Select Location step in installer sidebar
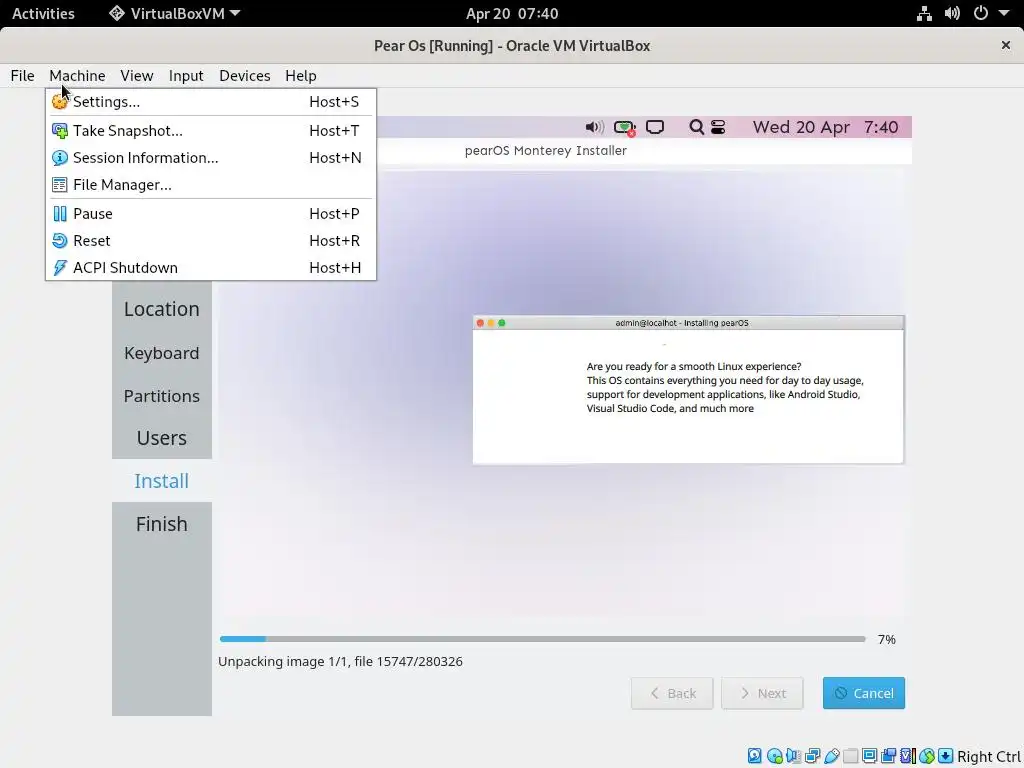This screenshot has height=768, width=1024. click(162, 309)
